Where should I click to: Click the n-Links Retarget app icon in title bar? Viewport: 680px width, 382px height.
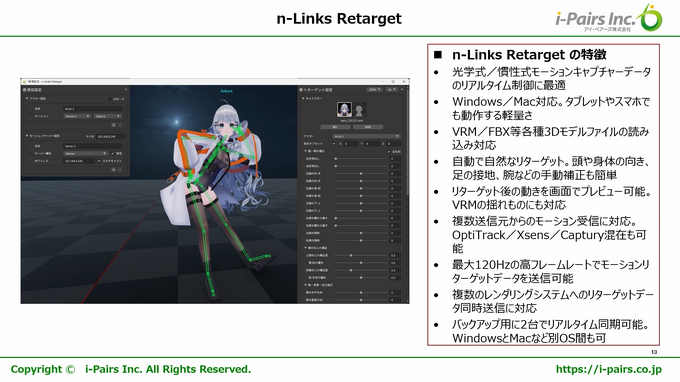pos(24,82)
